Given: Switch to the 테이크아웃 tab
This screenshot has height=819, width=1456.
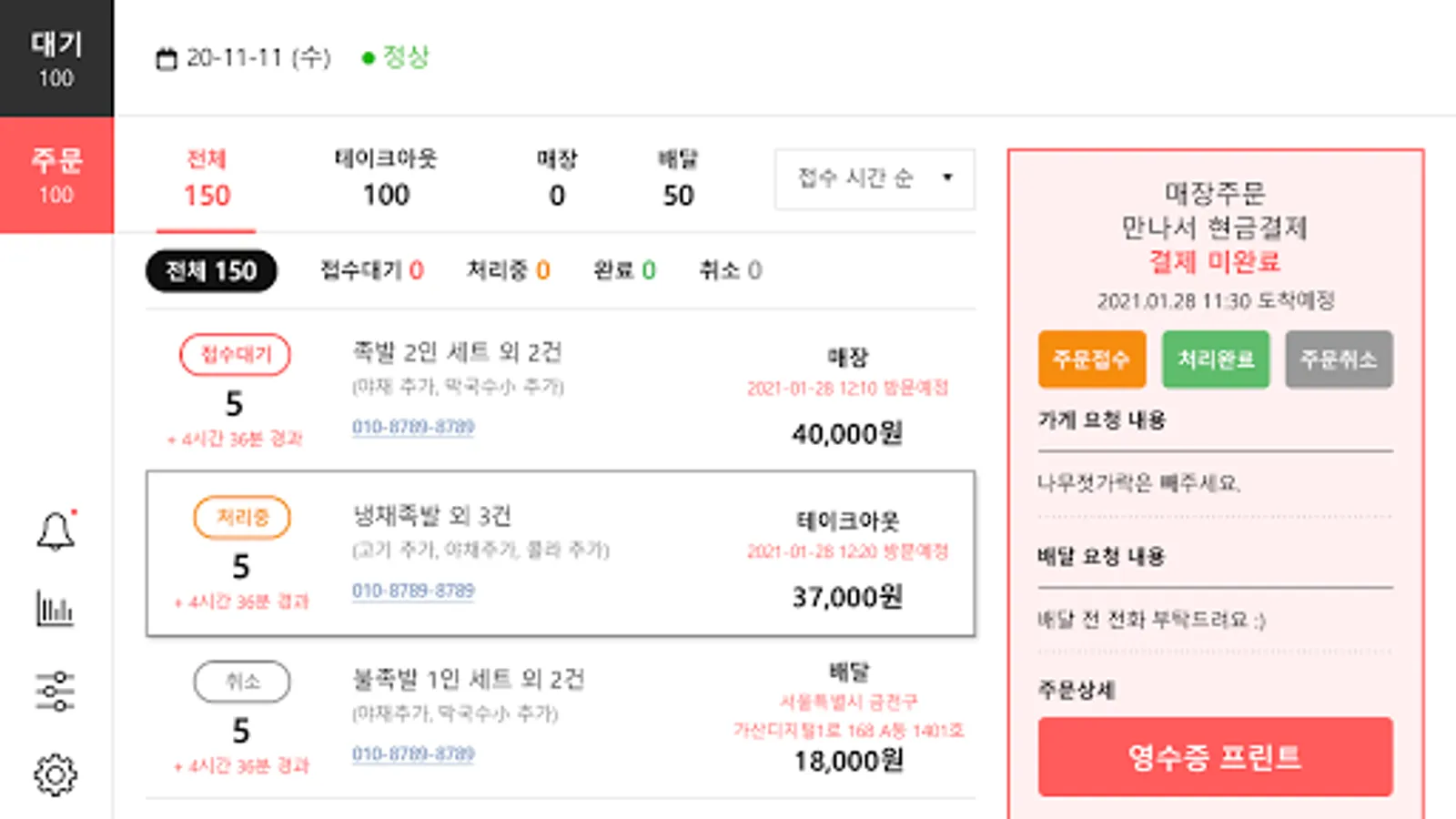Looking at the screenshot, I should (386, 178).
